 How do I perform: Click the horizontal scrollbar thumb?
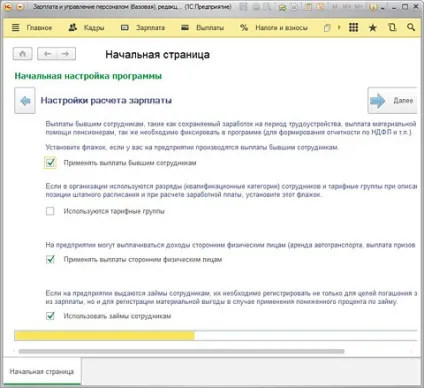tap(182, 351)
